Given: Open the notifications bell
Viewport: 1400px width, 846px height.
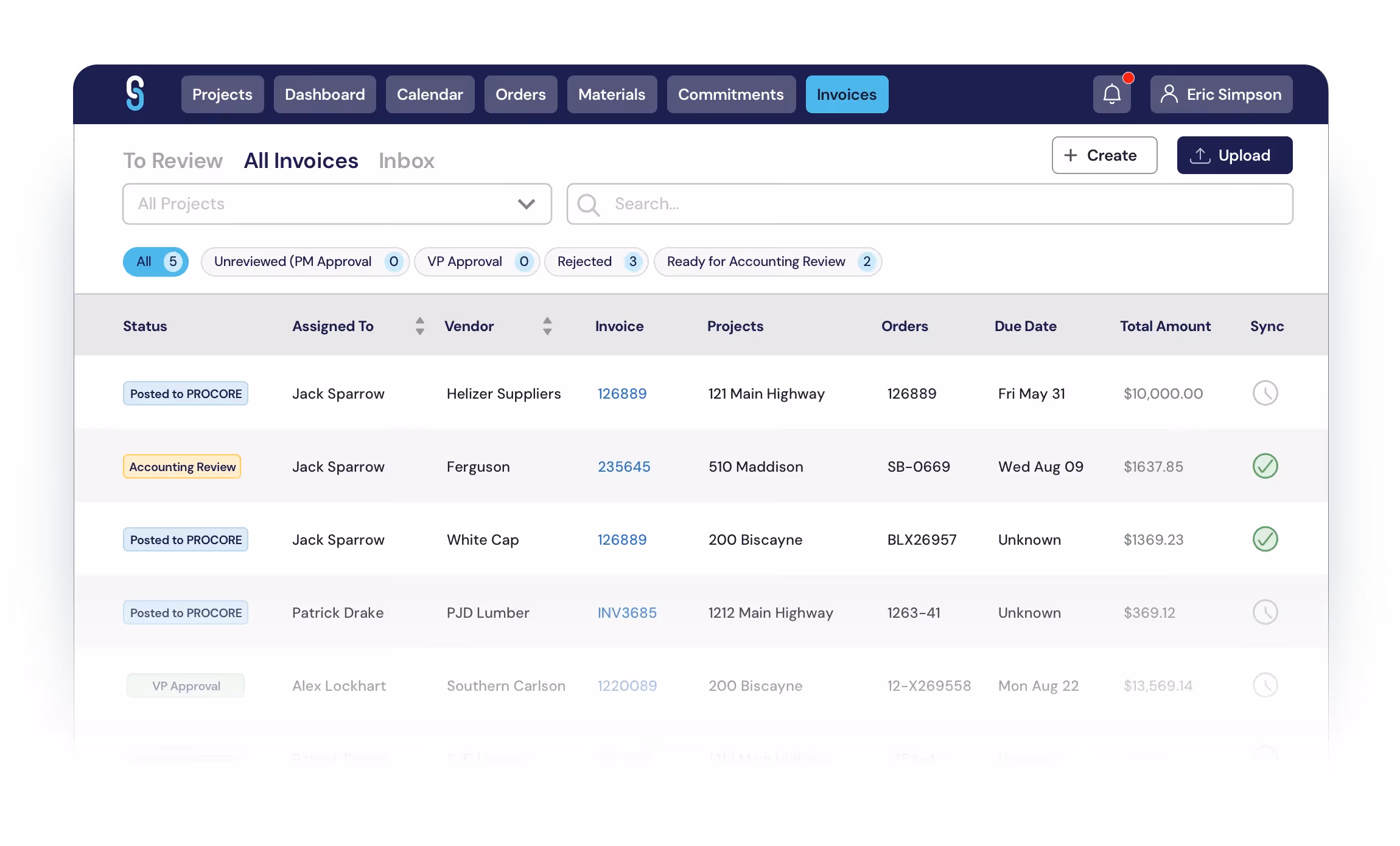Looking at the screenshot, I should click(1111, 94).
